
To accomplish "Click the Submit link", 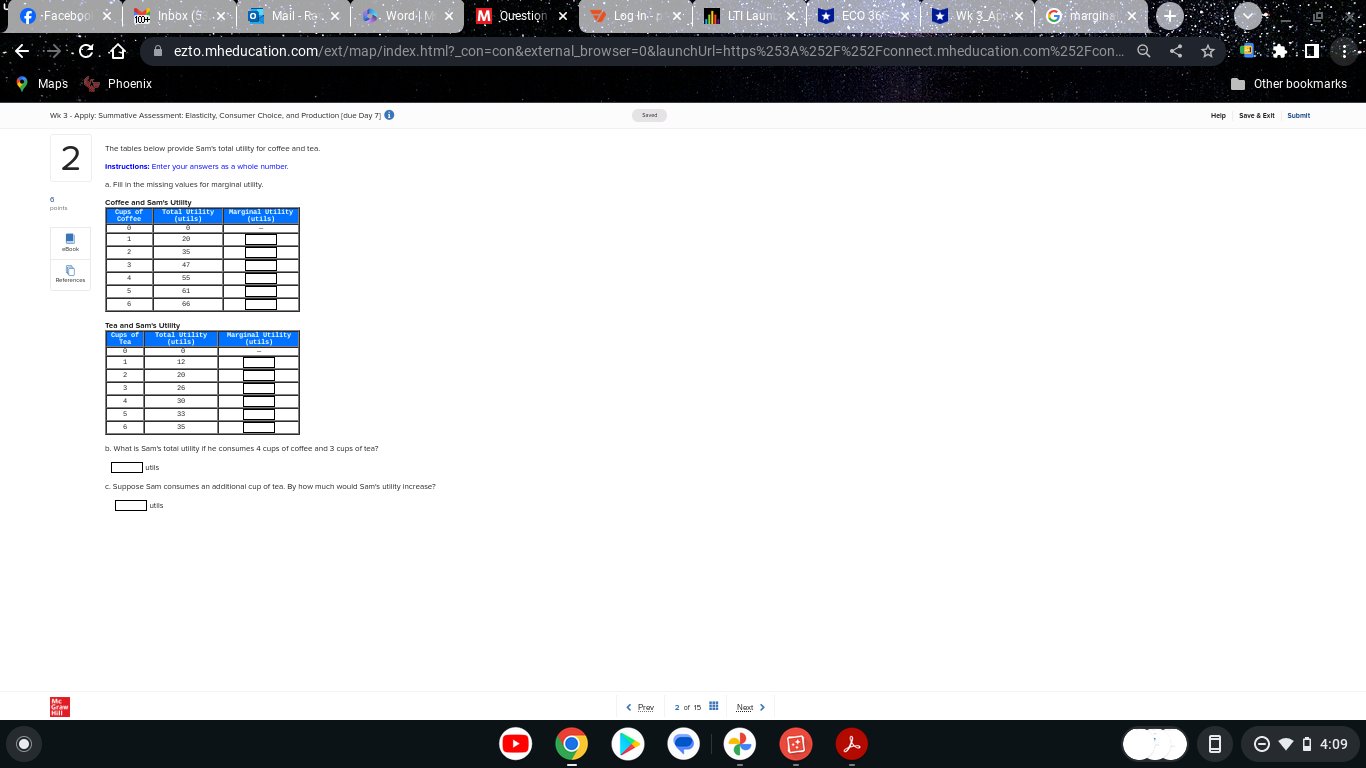I will click(x=1298, y=115).
